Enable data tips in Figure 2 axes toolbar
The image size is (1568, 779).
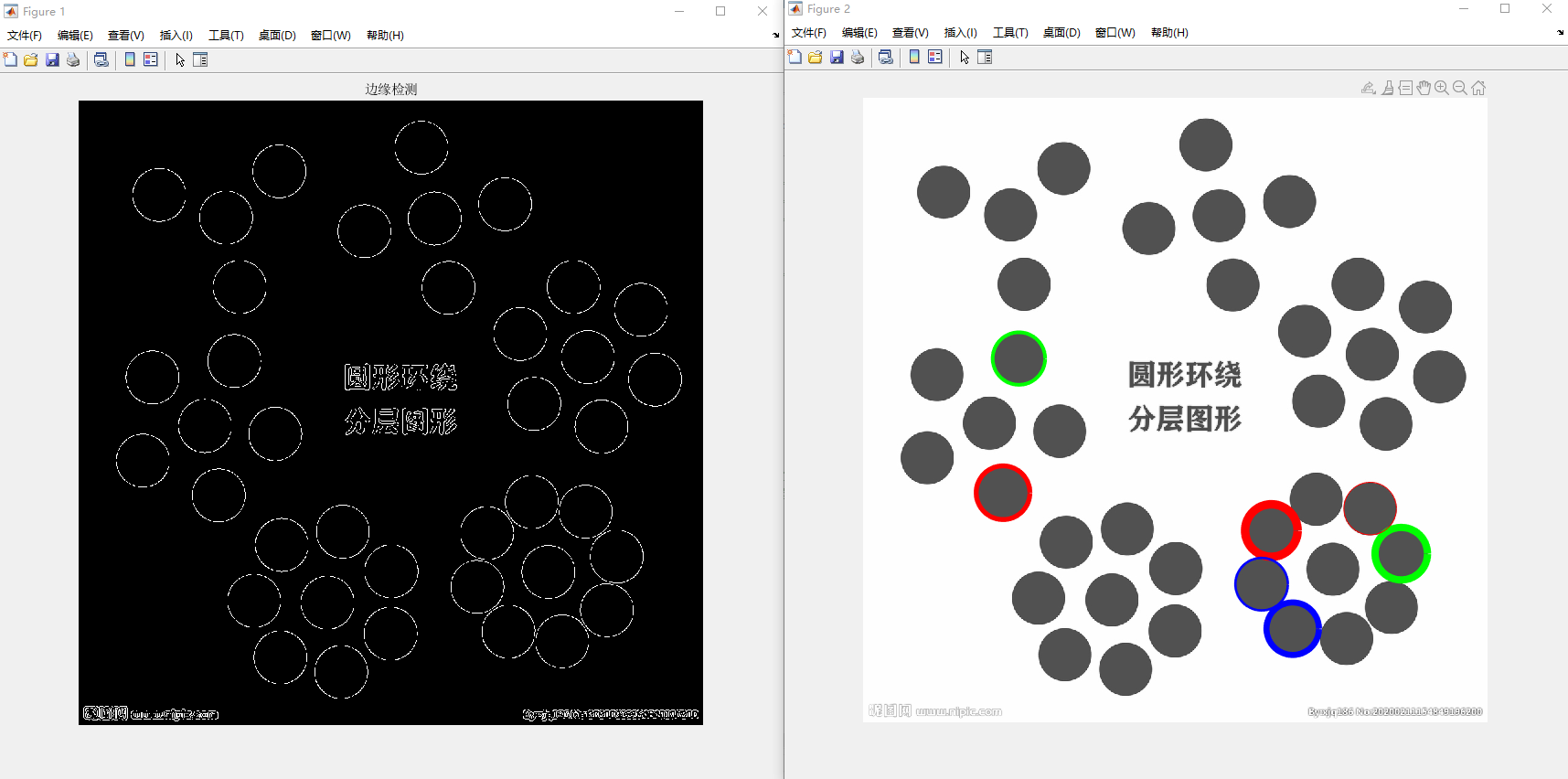(x=1406, y=88)
